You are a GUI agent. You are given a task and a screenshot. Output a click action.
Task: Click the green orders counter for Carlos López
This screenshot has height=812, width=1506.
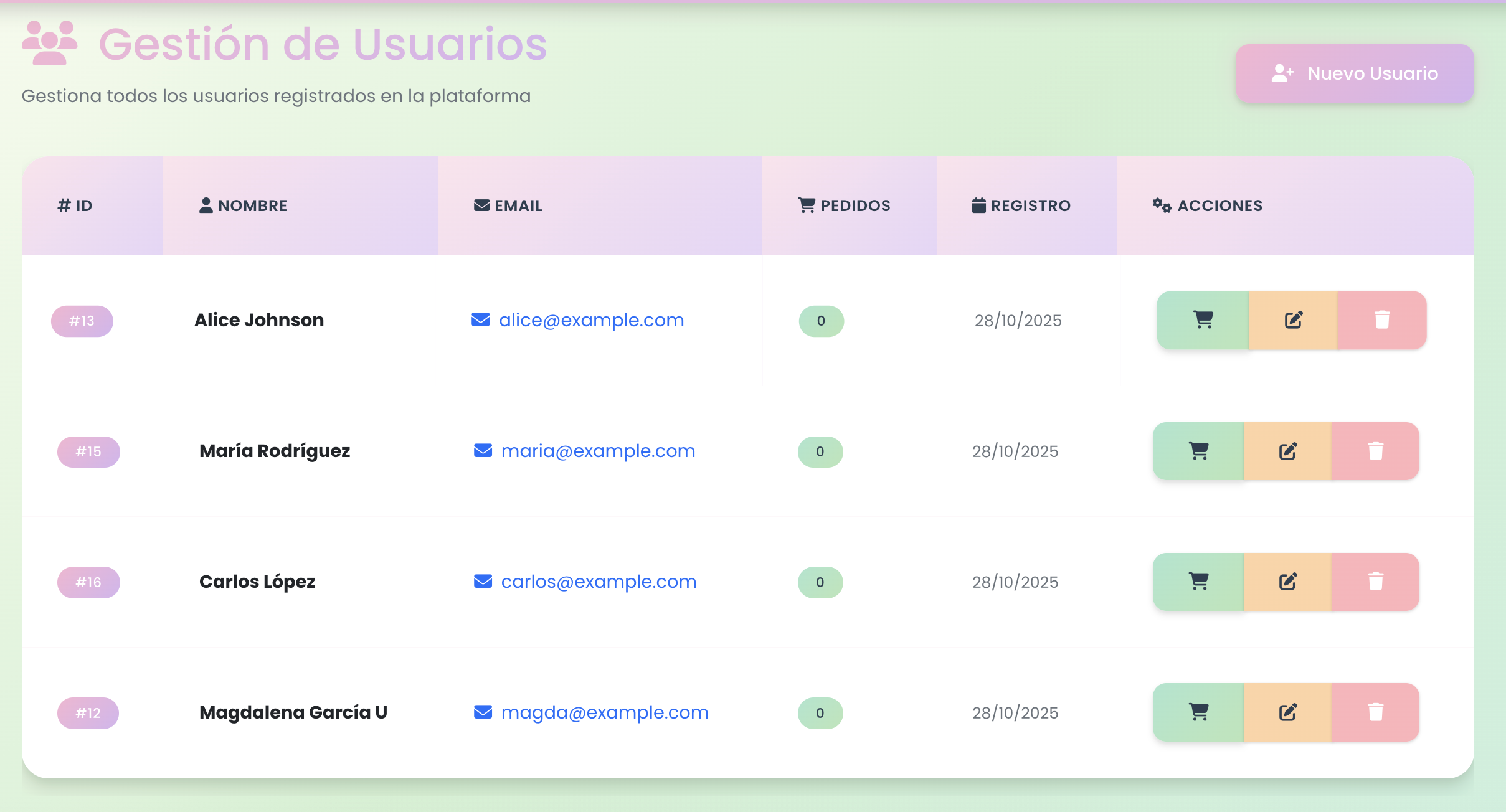[820, 582]
